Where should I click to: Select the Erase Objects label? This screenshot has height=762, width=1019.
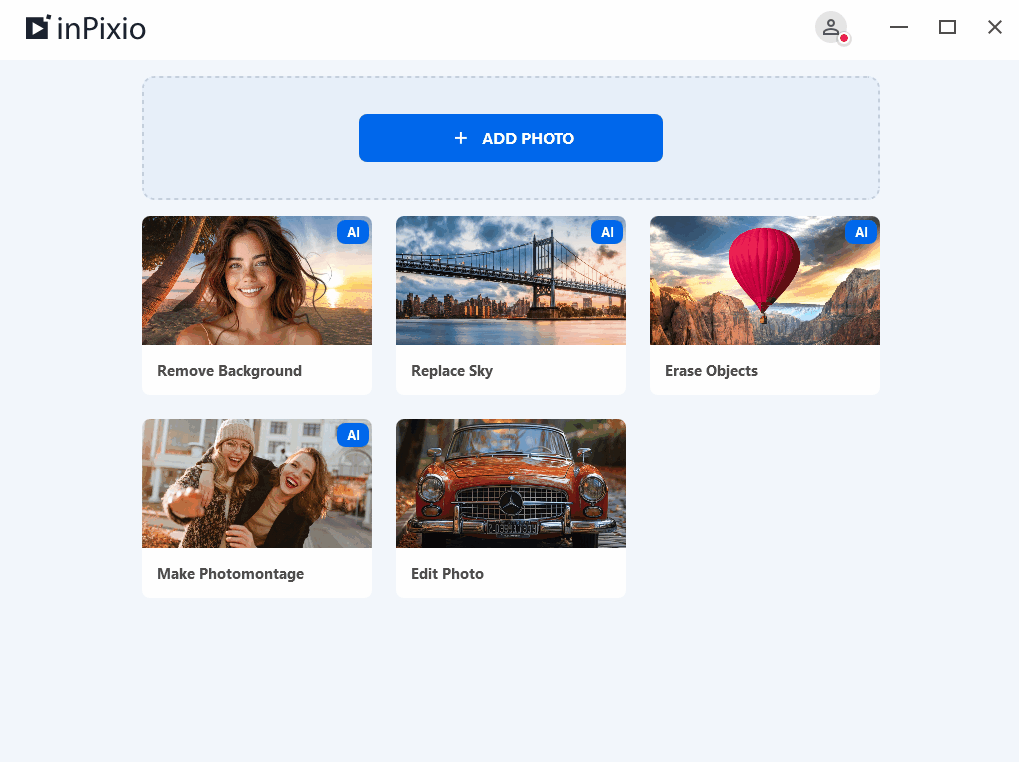(x=711, y=371)
